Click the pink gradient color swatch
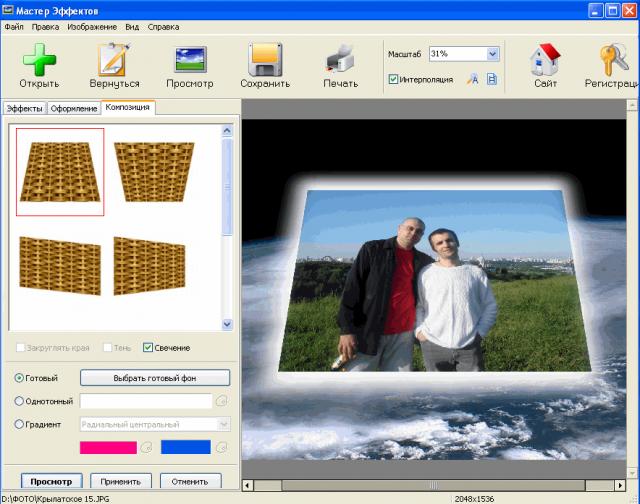The image size is (640, 504). pos(108,447)
